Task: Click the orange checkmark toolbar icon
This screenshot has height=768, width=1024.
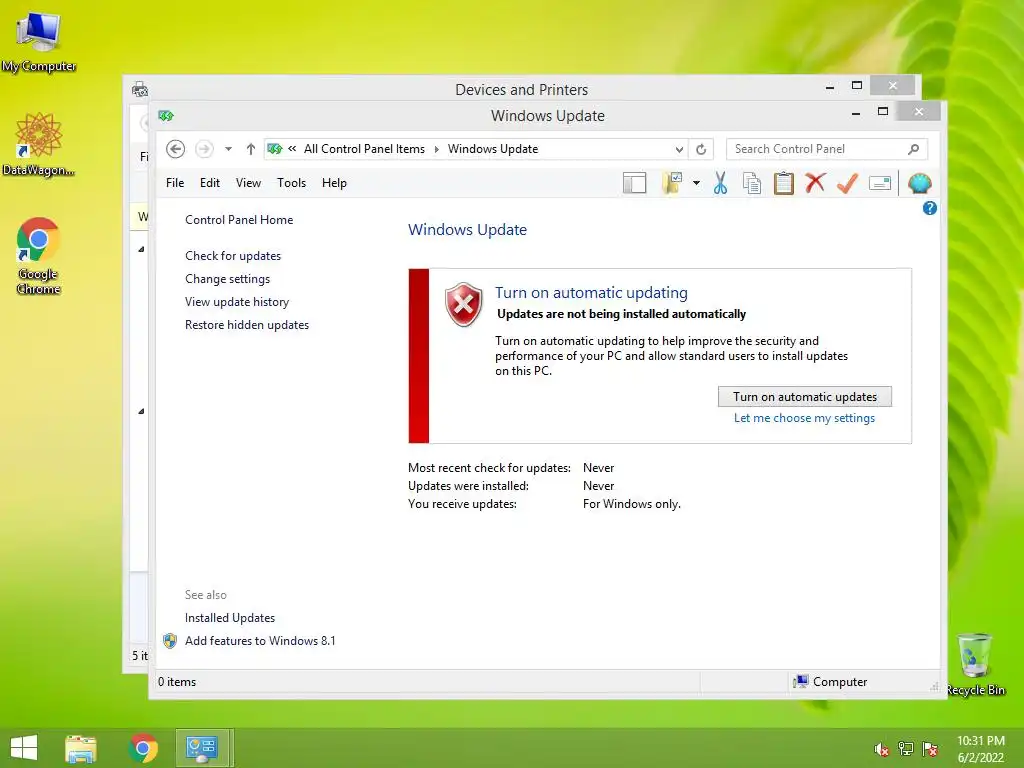Action: click(847, 184)
